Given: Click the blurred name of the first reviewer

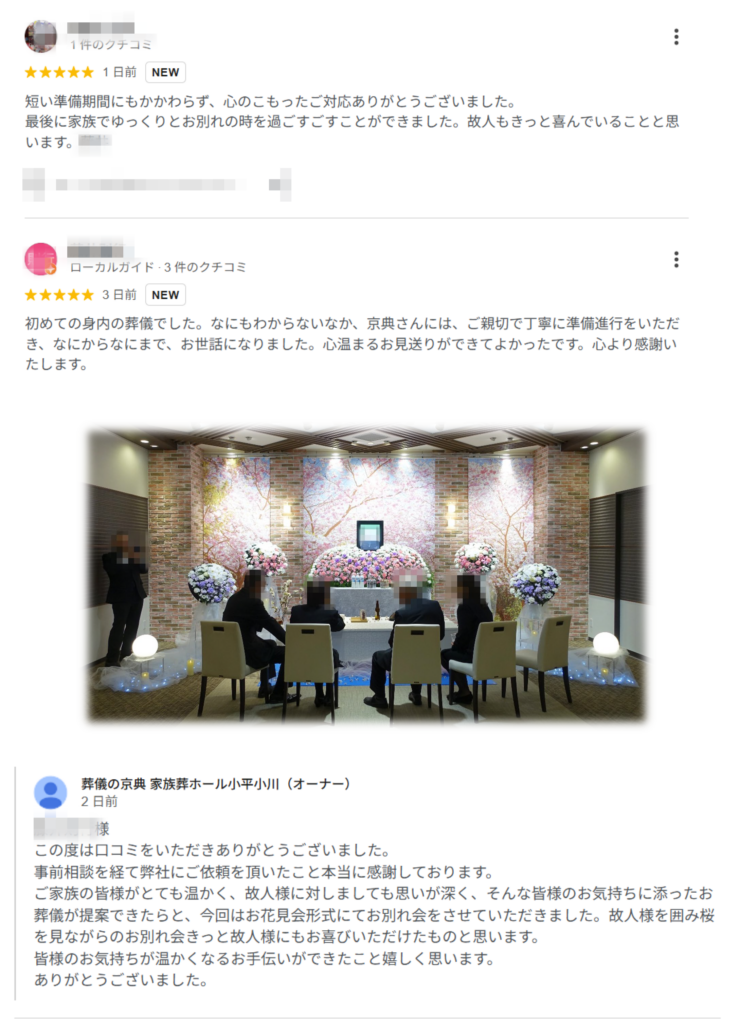Looking at the screenshot, I should point(101,27).
